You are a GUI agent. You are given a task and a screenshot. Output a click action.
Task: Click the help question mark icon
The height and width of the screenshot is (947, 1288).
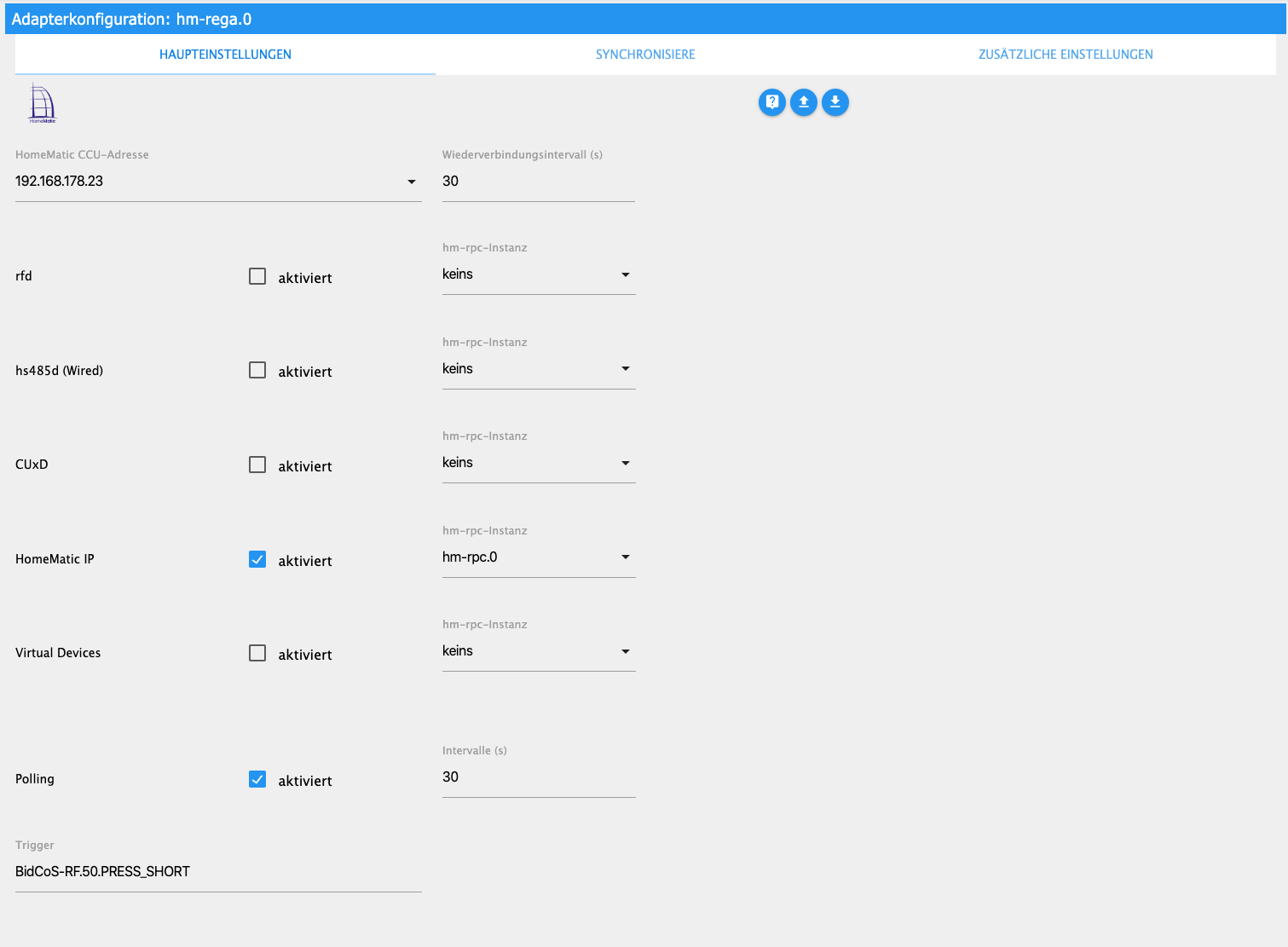coord(772,102)
